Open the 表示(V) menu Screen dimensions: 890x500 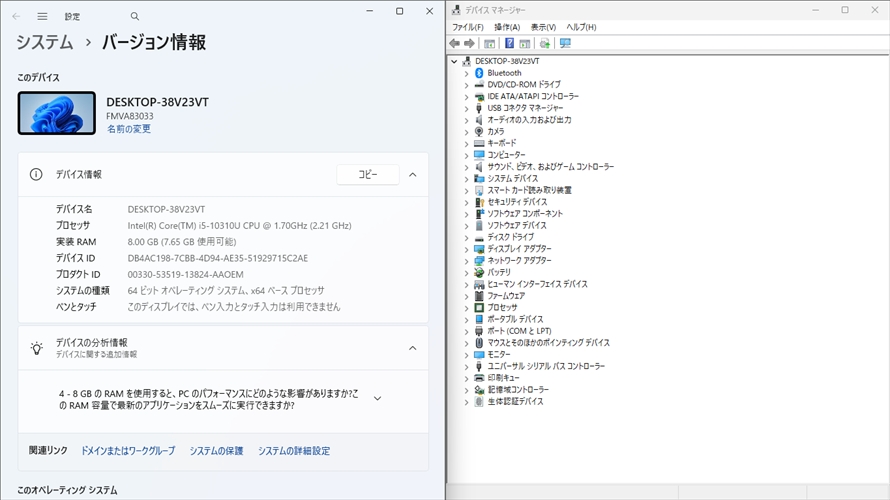pyautogui.click(x=543, y=27)
